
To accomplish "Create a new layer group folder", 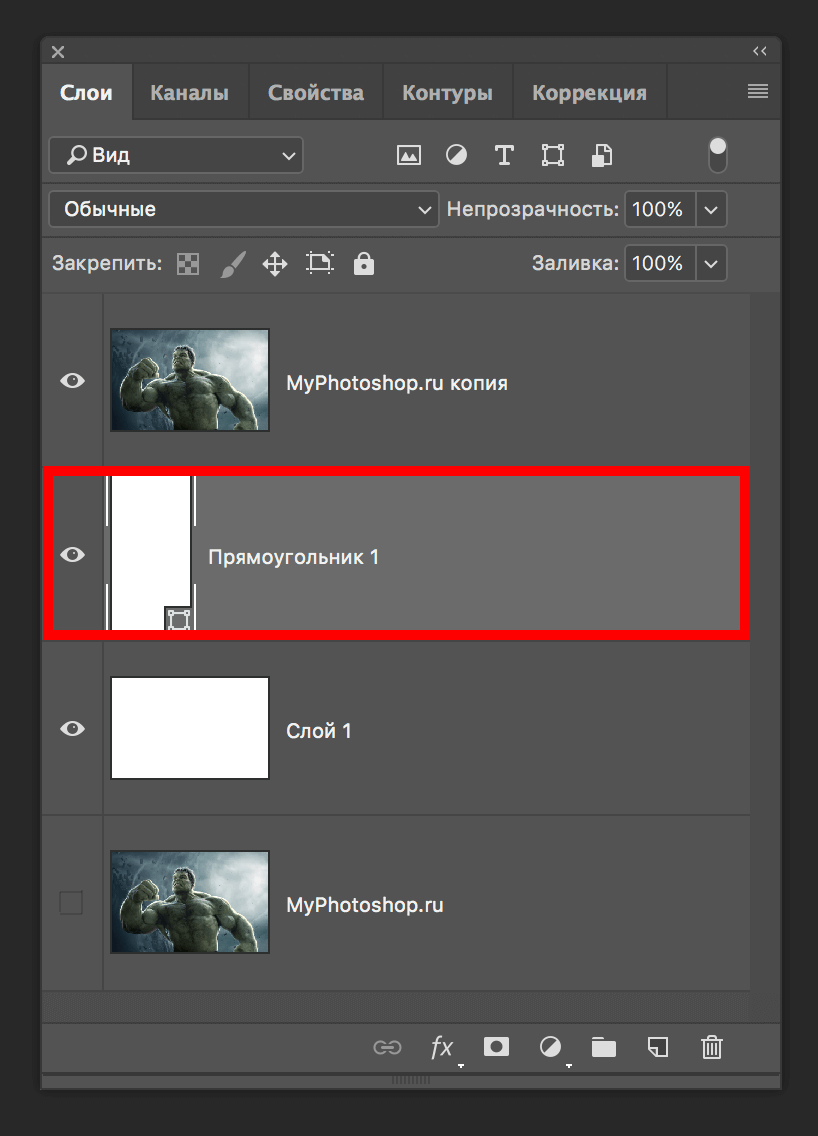I will click(x=603, y=1047).
